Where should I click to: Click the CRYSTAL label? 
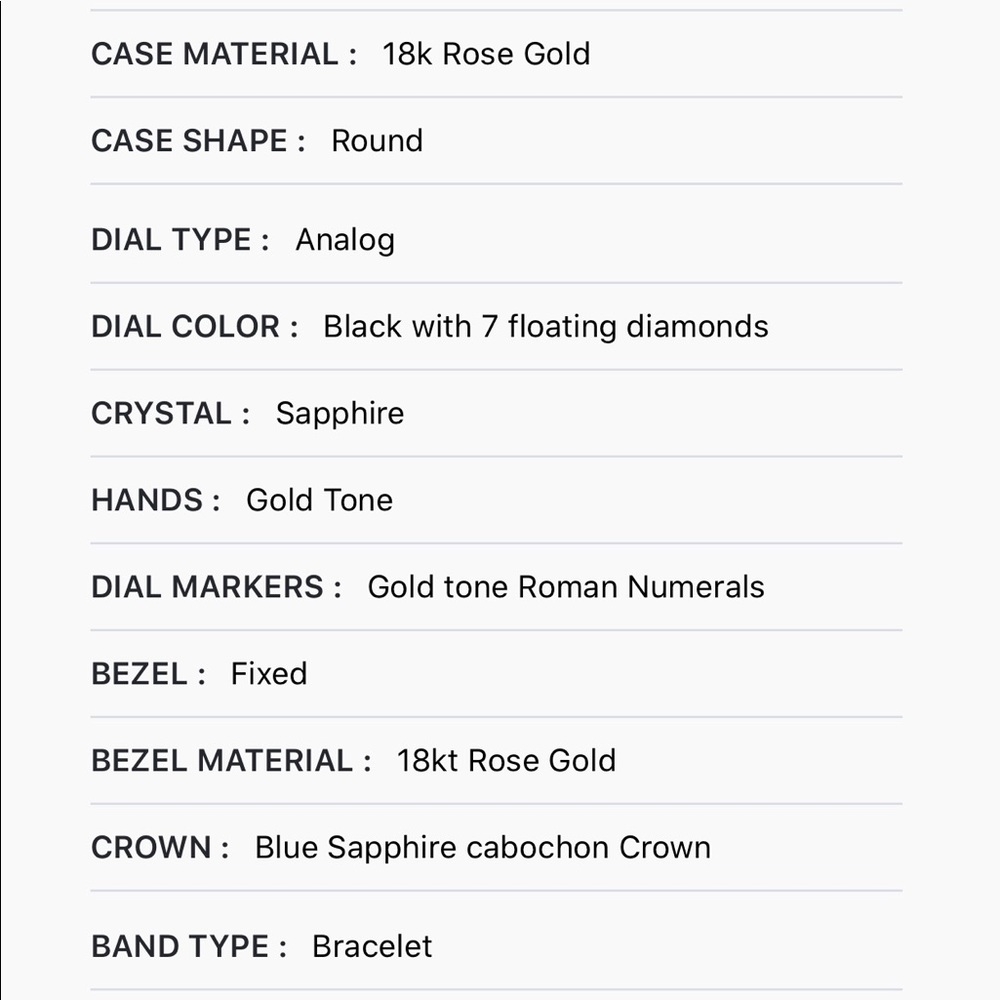[171, 413]
